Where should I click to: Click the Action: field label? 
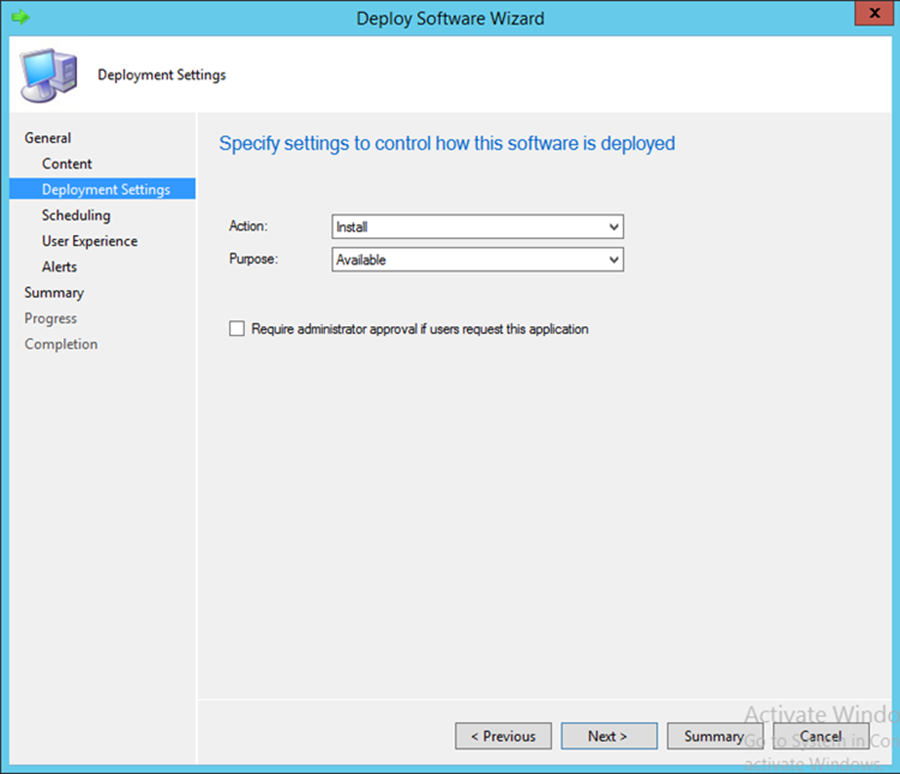[x=248, y=226]
